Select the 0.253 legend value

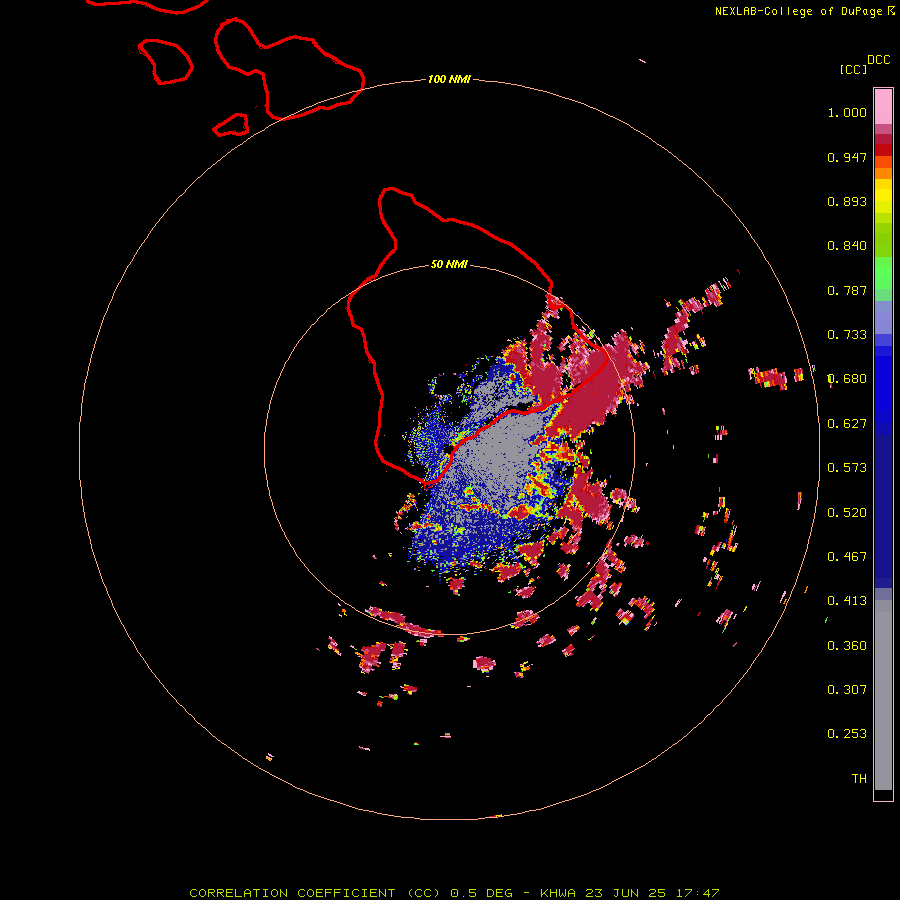(x=847, y=734)
